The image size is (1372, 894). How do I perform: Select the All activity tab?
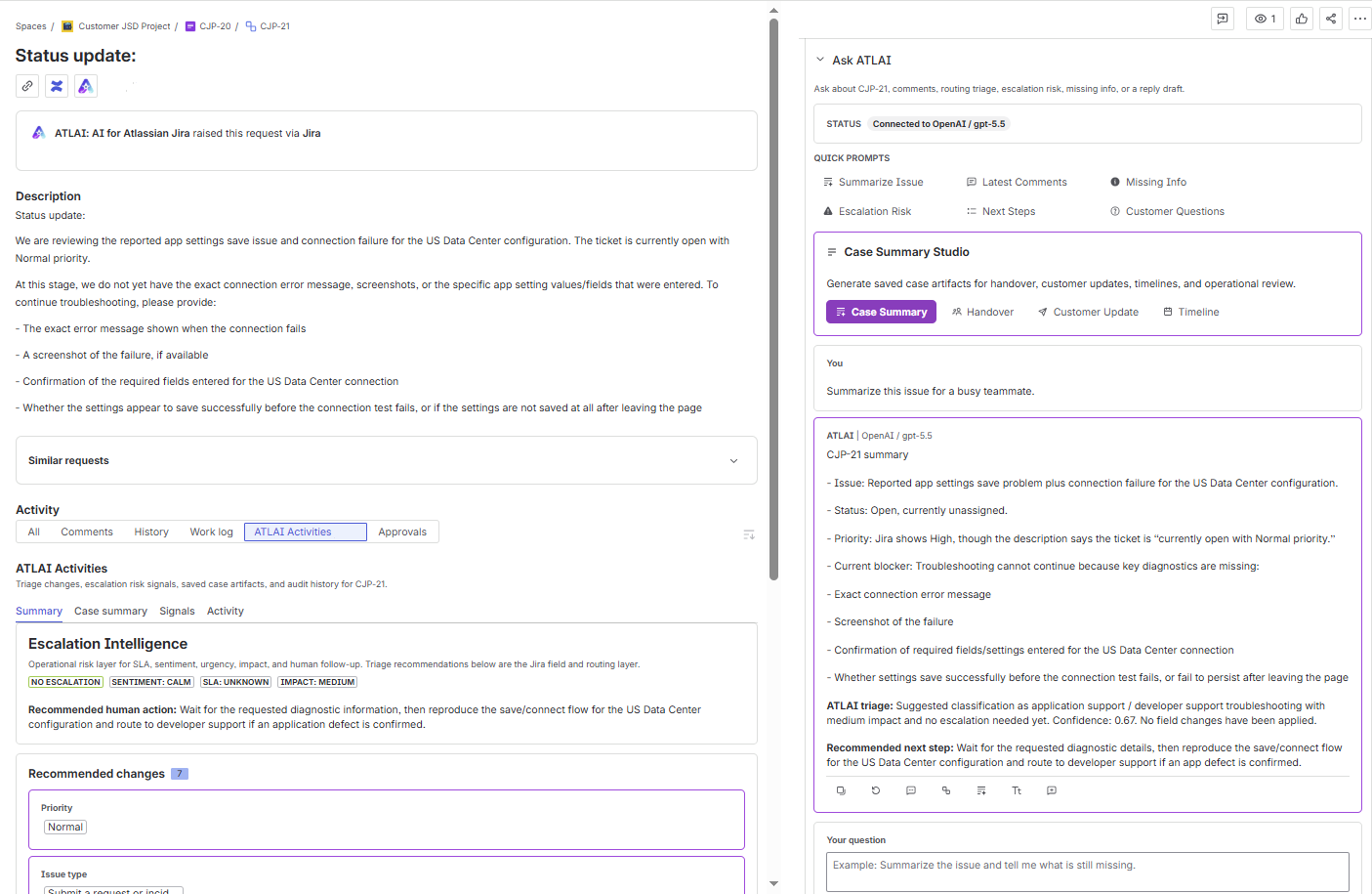[34, 532]
